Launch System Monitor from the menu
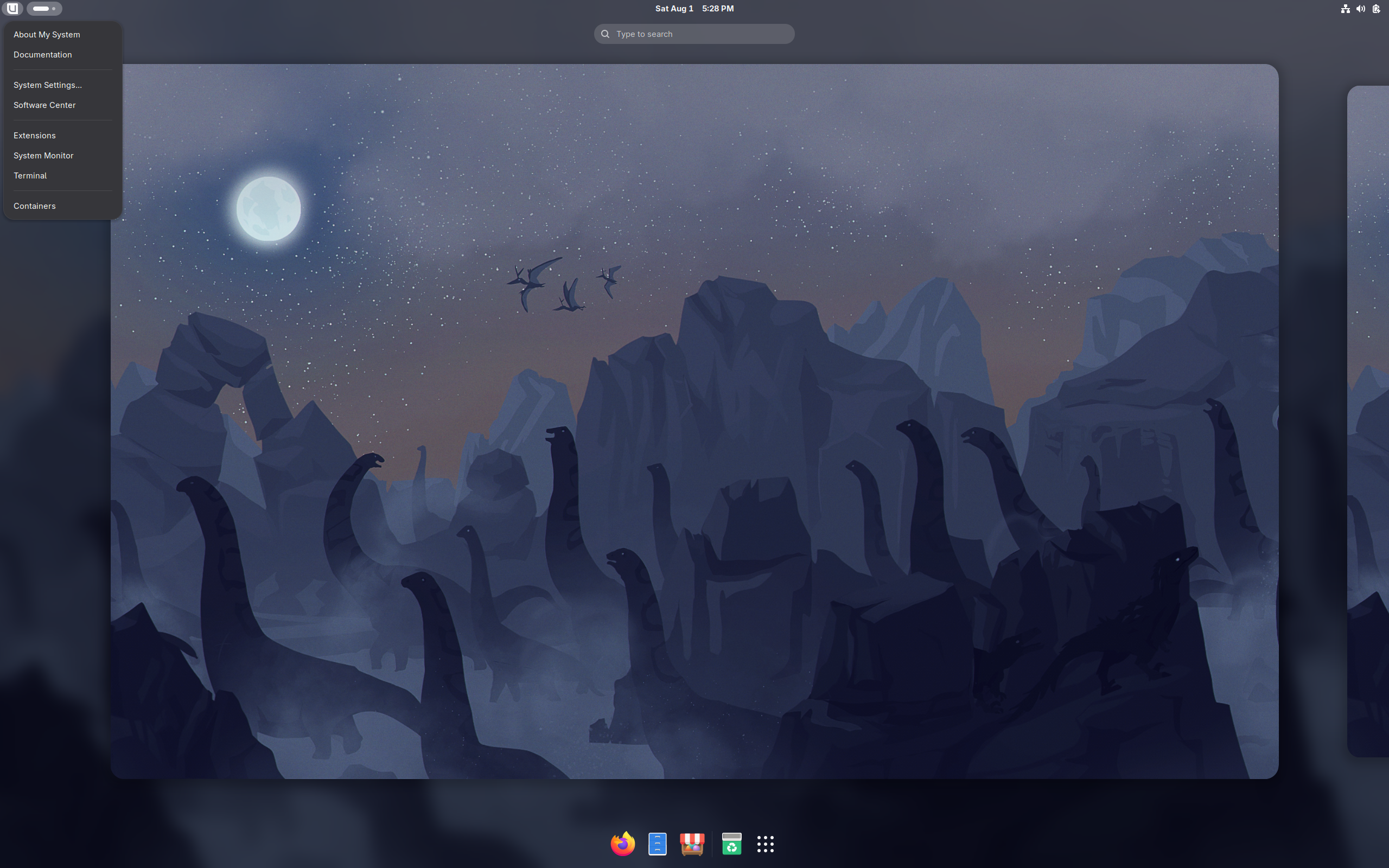 [62, 156]
